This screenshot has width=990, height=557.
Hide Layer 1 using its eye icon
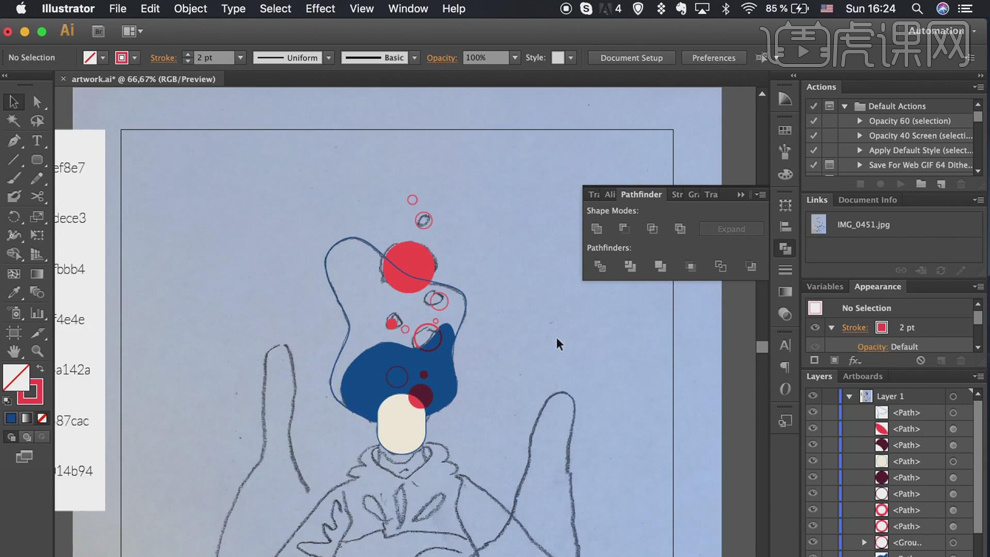click(813, 396)
